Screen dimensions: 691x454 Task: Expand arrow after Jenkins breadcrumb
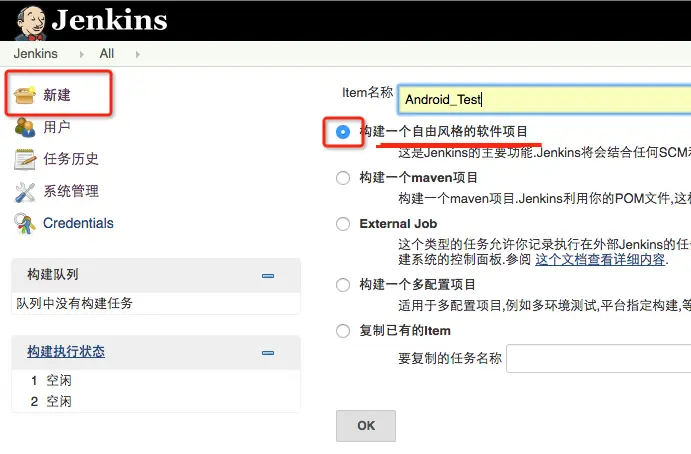click(x=82, y=54)
